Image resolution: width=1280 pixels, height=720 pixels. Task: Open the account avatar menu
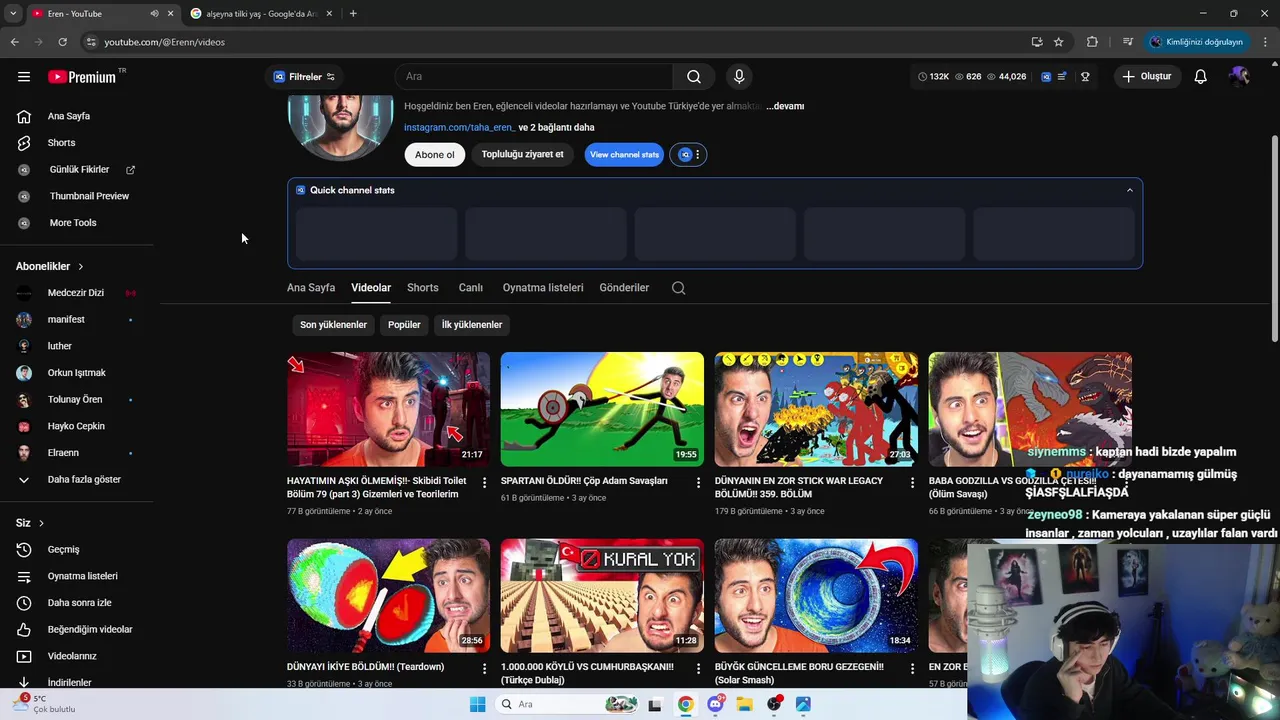coord(1239,77)
